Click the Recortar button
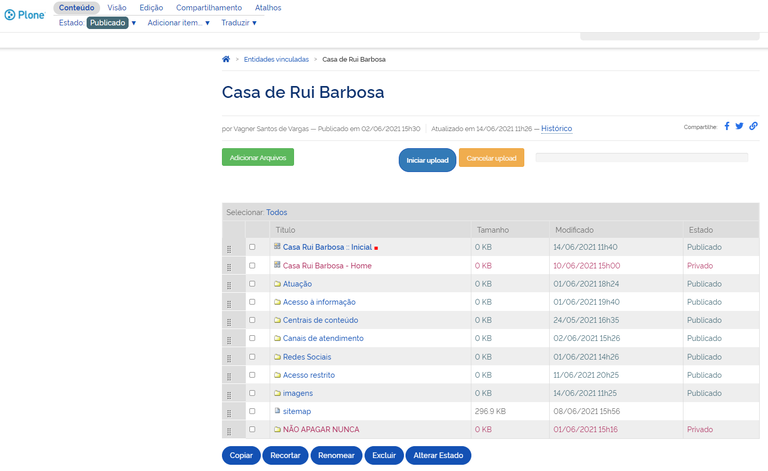The height and width of the screenshot is (471, 768). (285, 455)
